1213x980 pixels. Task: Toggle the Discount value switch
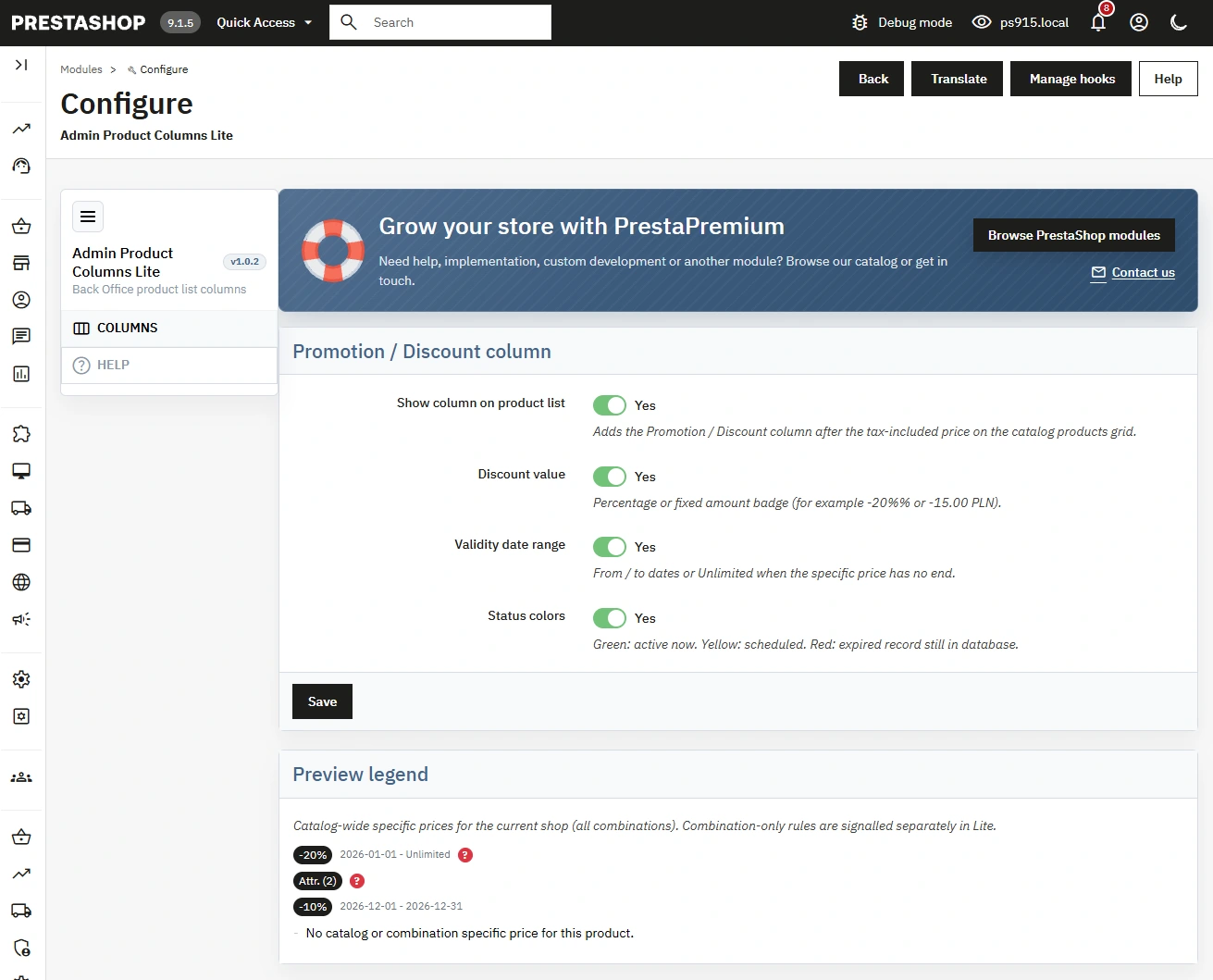click(610, 477)
